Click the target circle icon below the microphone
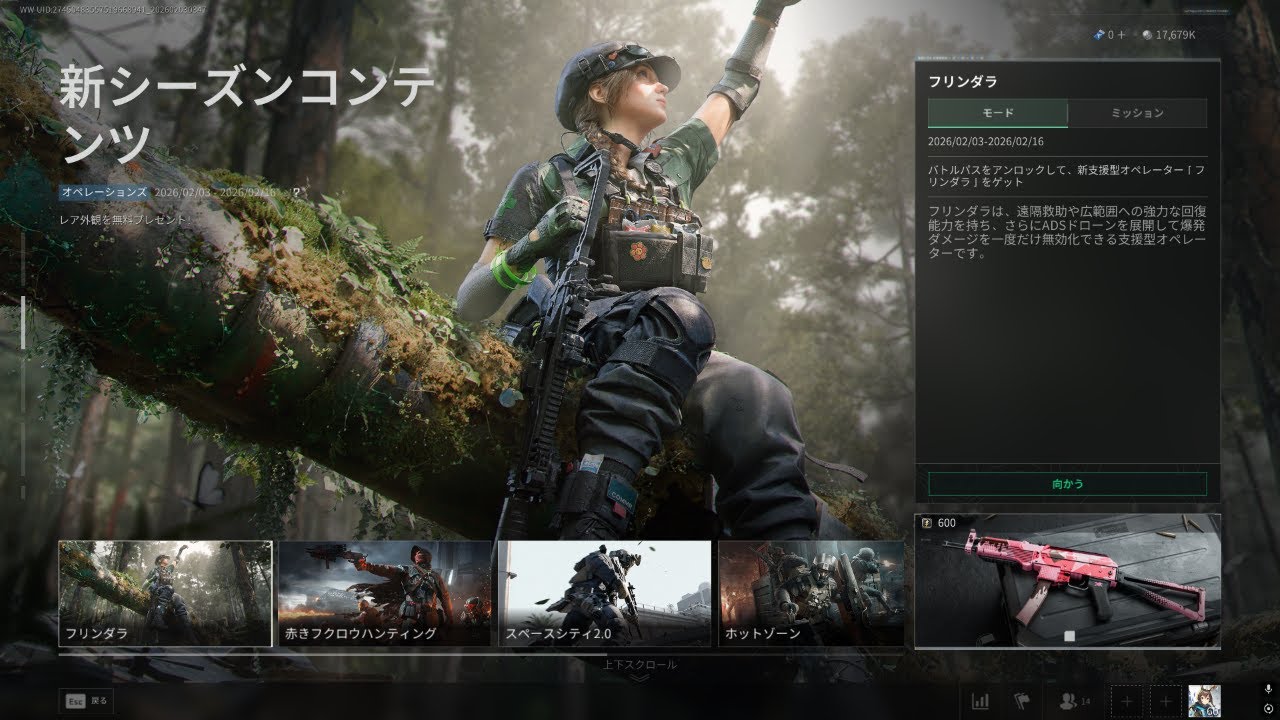 coord(1268,709)
